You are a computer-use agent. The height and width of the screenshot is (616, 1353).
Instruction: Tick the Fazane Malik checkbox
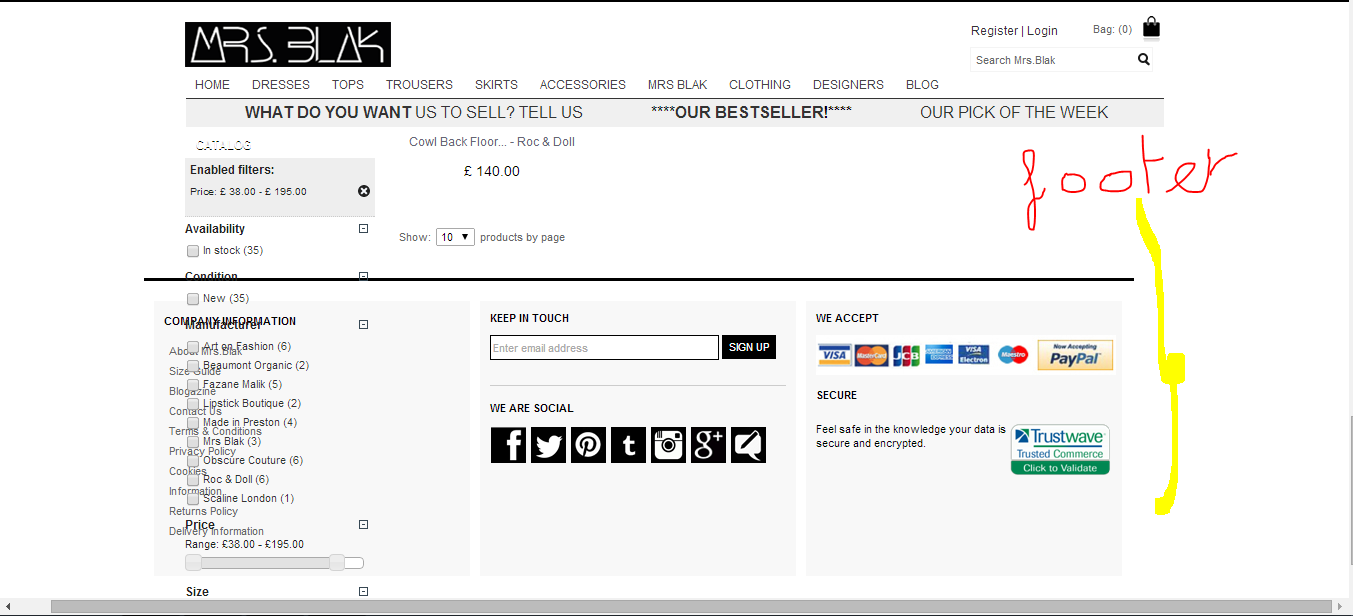[193, 385]
